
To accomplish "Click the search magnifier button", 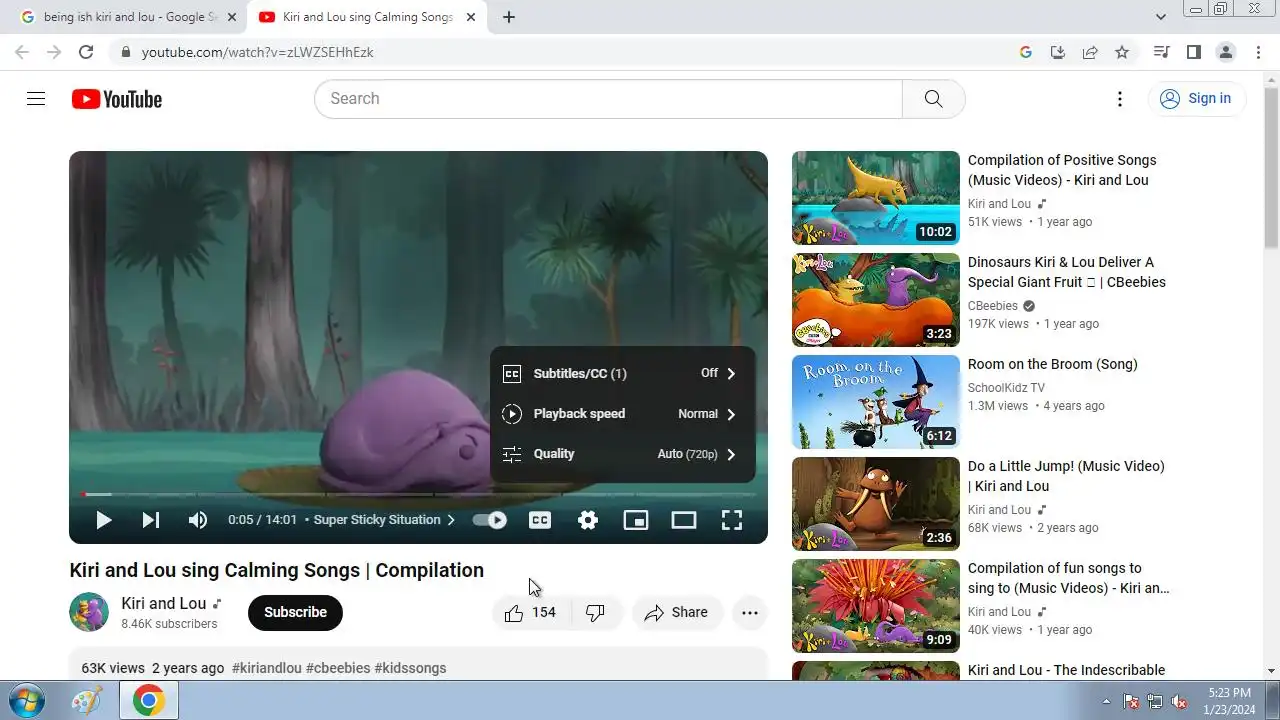I will (x=933, y=98).
